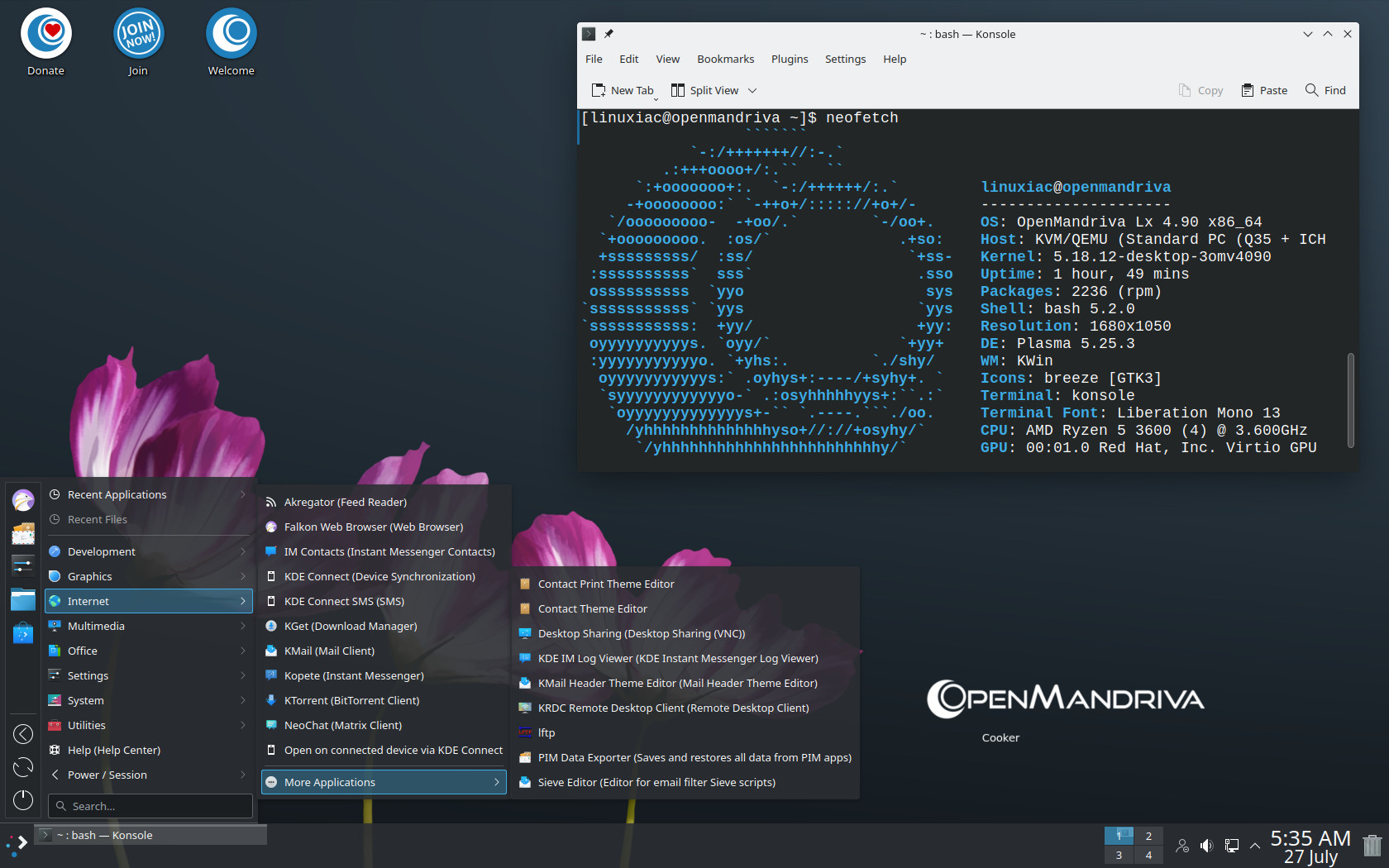
Task: Open the Power / Session submenu
Action: (148, 775)
